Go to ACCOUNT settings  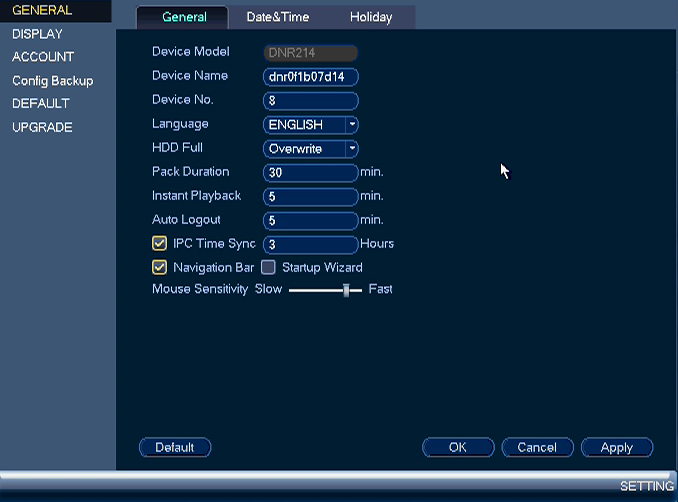coord(43,57)
